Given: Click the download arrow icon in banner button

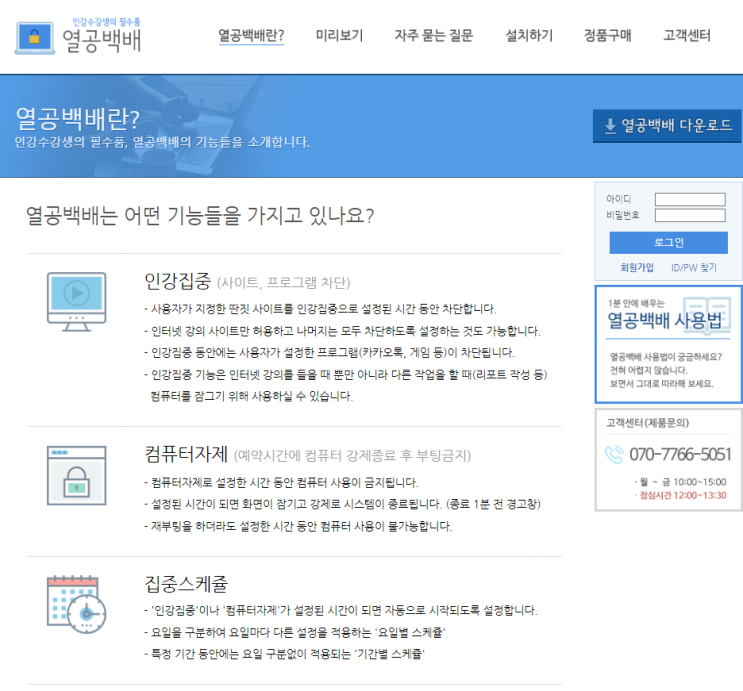Looking at the screenshot, I should coord(610,126).
